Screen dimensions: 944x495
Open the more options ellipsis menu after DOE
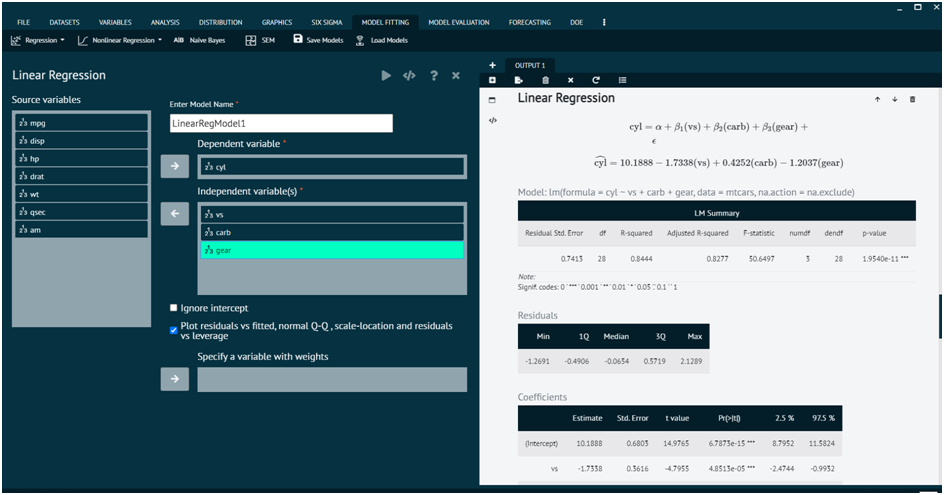coord(603,21)
